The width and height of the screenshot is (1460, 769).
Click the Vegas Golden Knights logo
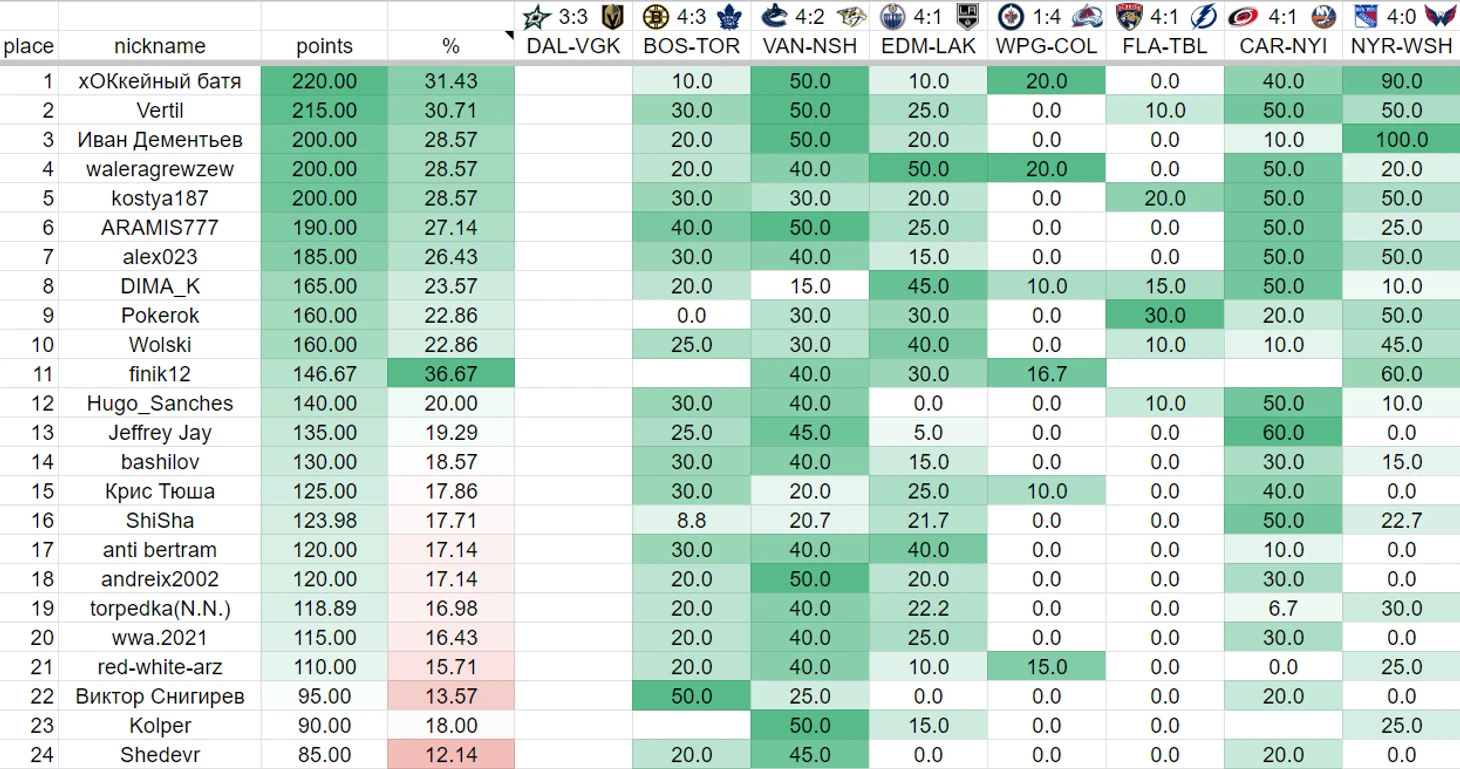pyautogui.click(x=611, y=16)
